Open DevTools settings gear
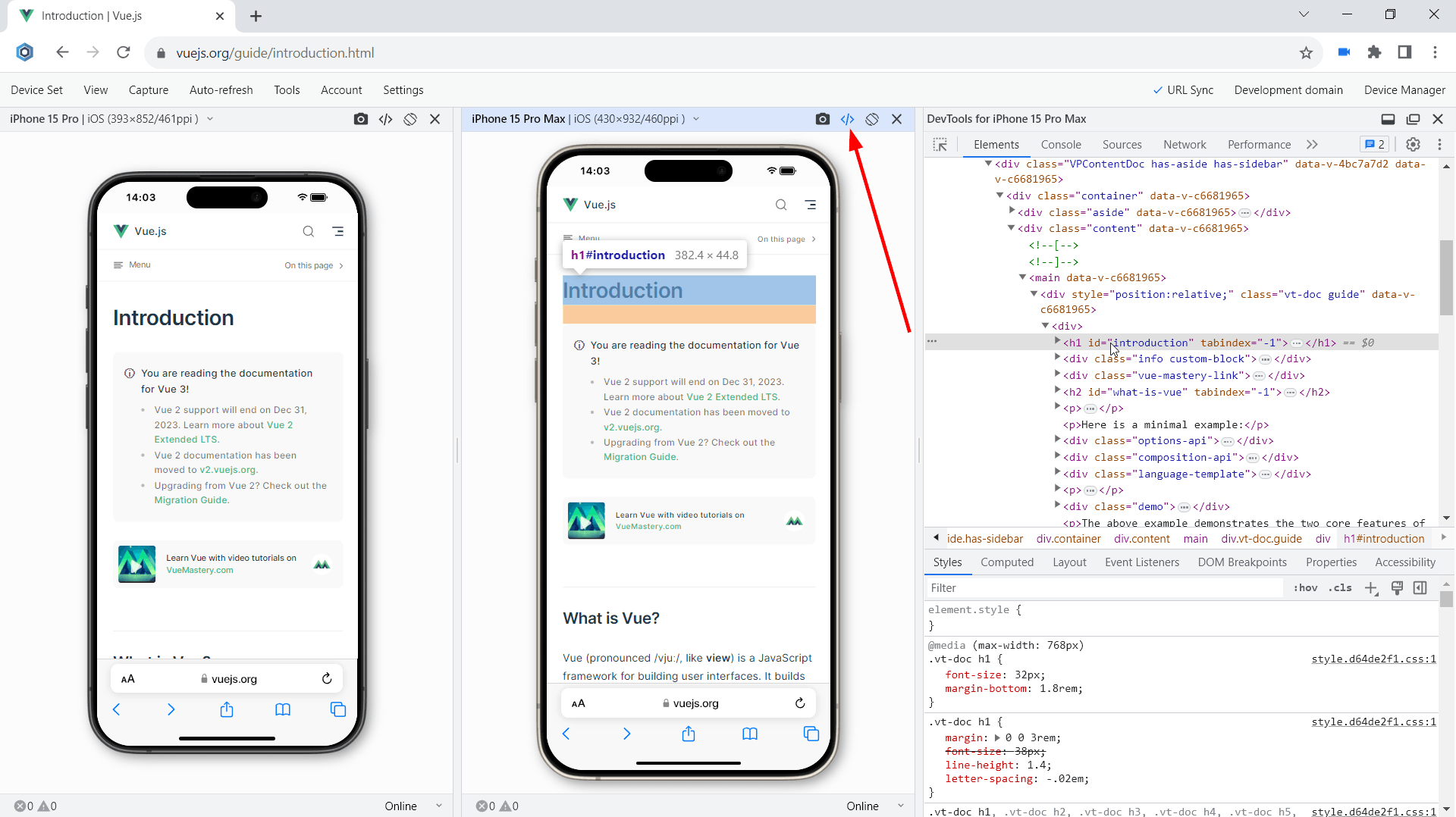Image resolution: width=1456 pixels, height=817 pixels. pos(1413,144)
